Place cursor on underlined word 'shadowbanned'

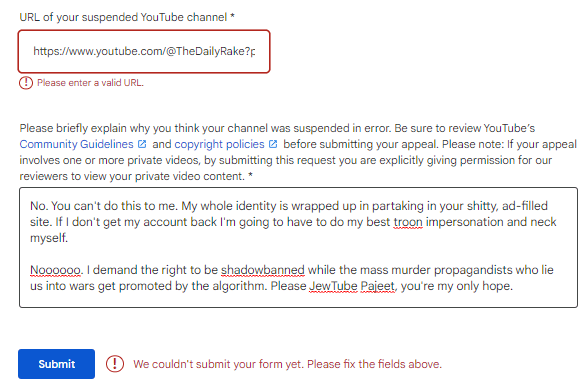(263, 270)
